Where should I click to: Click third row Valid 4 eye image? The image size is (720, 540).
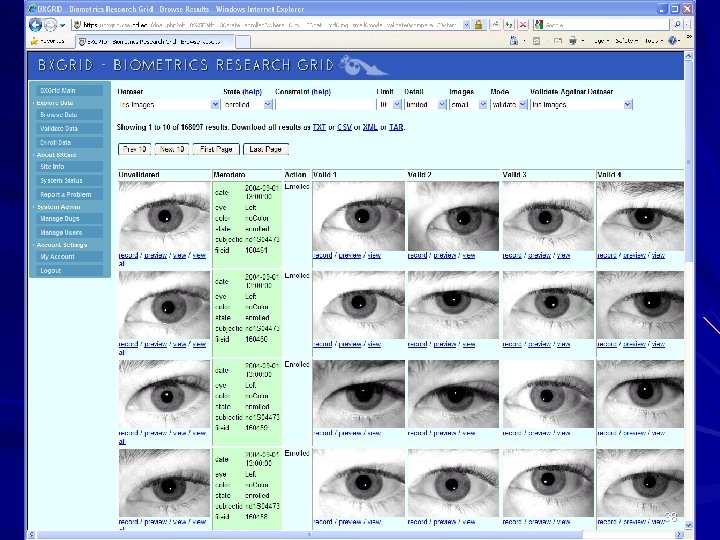[641, 394]
